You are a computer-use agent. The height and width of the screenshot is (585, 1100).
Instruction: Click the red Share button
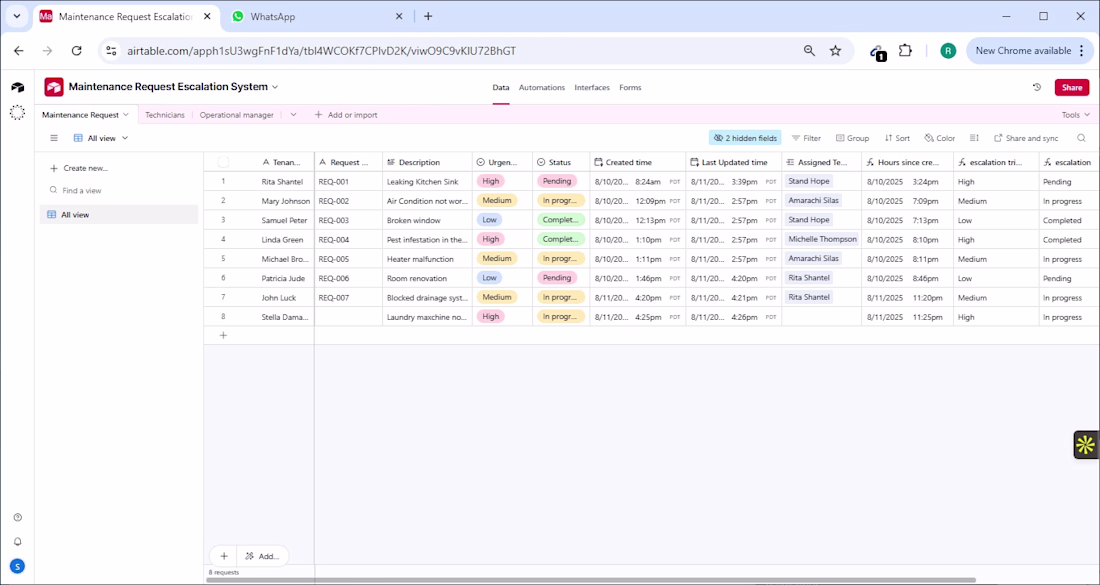click(x=1071, y=87)
